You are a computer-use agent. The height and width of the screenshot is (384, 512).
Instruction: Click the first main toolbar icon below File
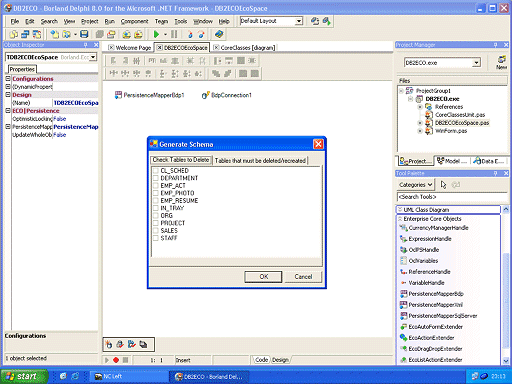[14, 34]
